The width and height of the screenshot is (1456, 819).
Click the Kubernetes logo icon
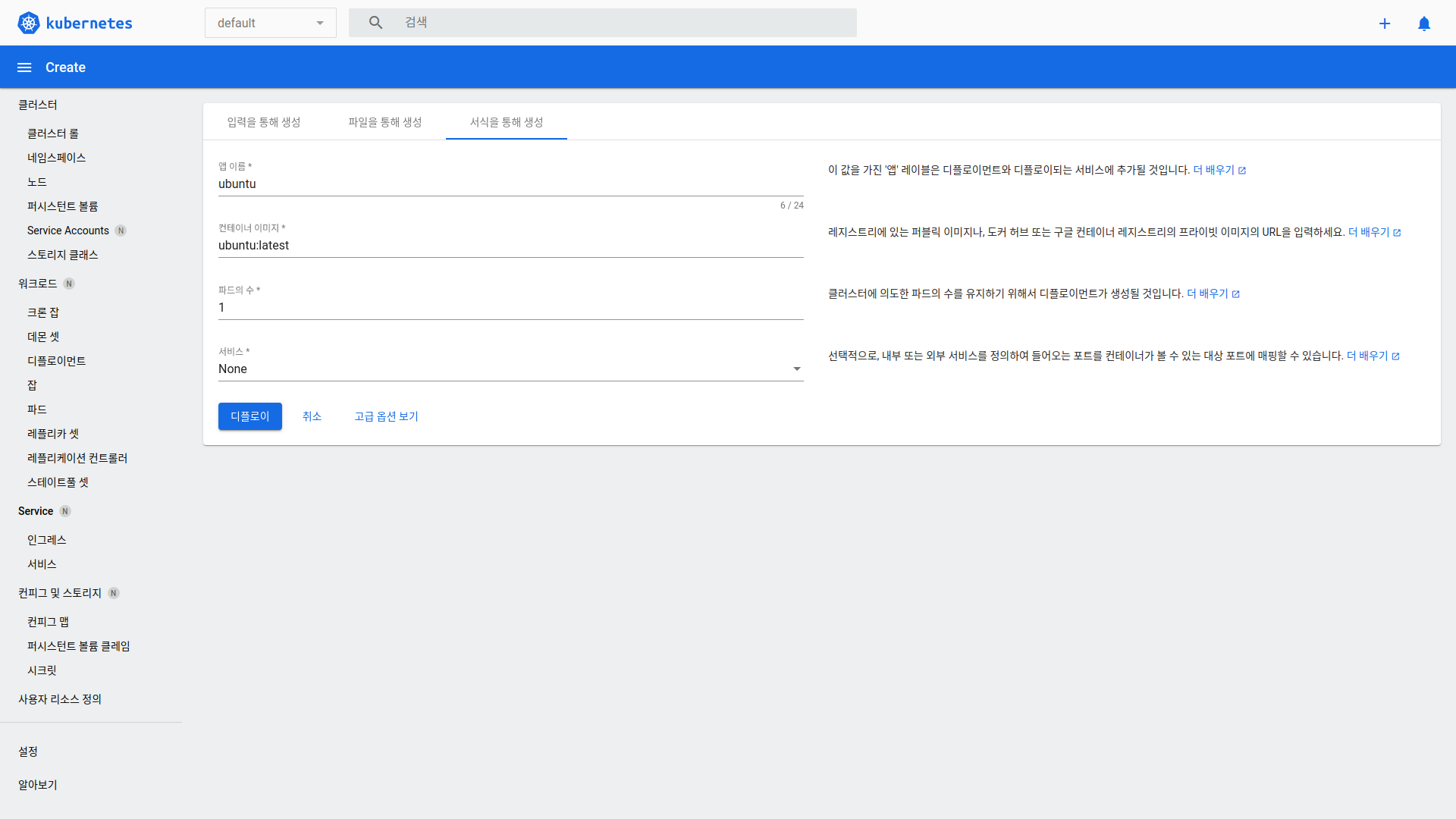[x=29, y=23]
